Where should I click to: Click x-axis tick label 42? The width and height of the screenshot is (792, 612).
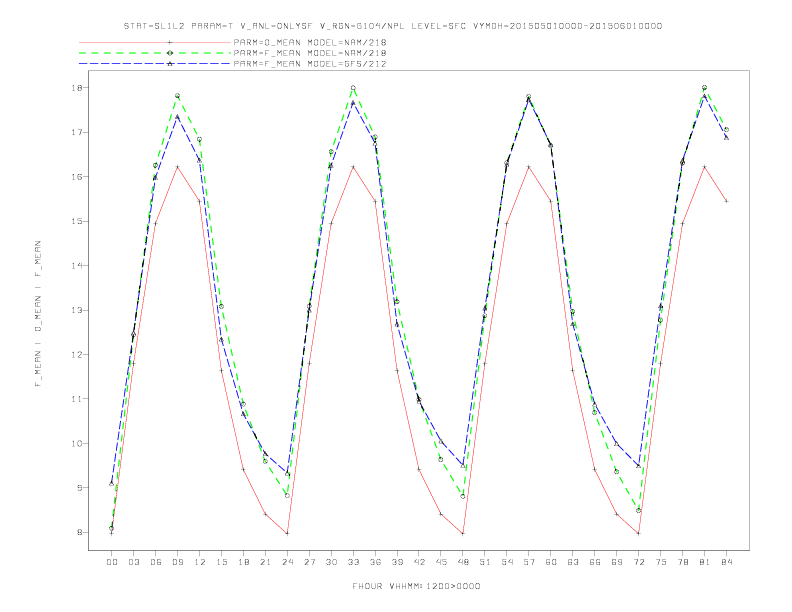419,562
